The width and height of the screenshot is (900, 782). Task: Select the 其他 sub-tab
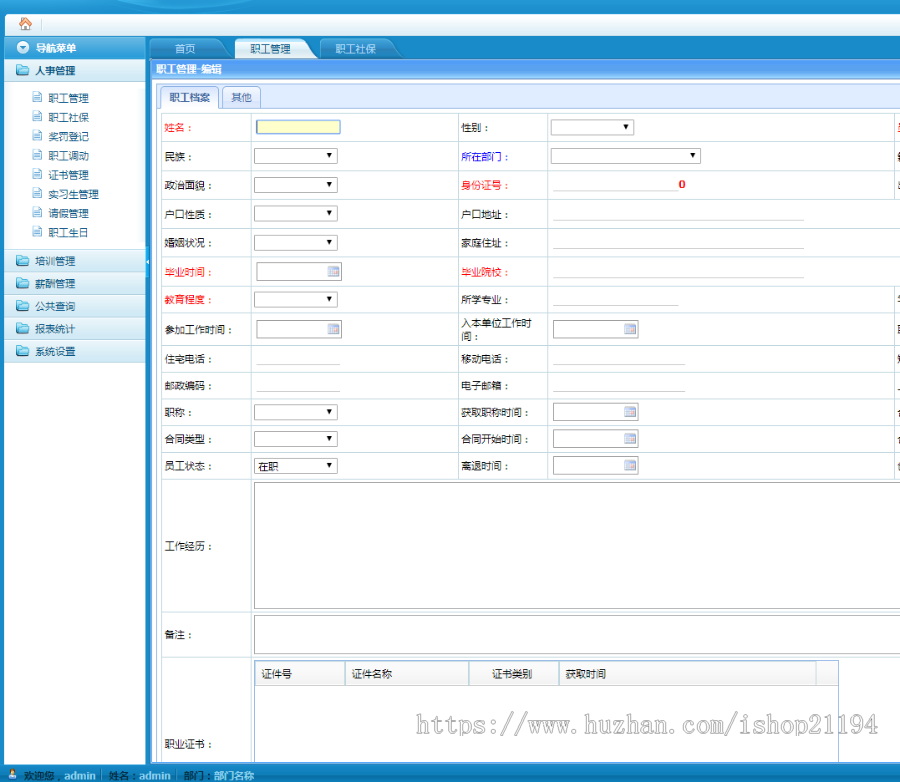(241, 98)
